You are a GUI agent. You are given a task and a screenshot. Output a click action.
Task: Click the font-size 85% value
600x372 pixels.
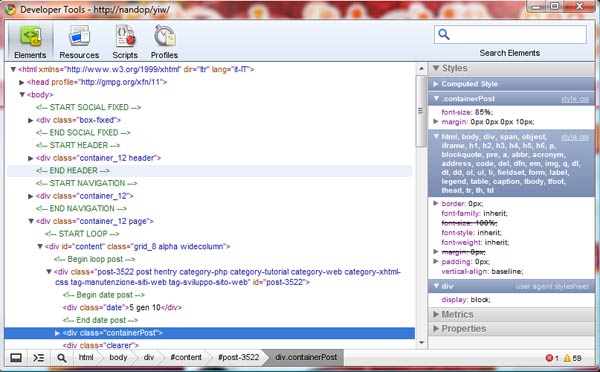click(484, 112)
